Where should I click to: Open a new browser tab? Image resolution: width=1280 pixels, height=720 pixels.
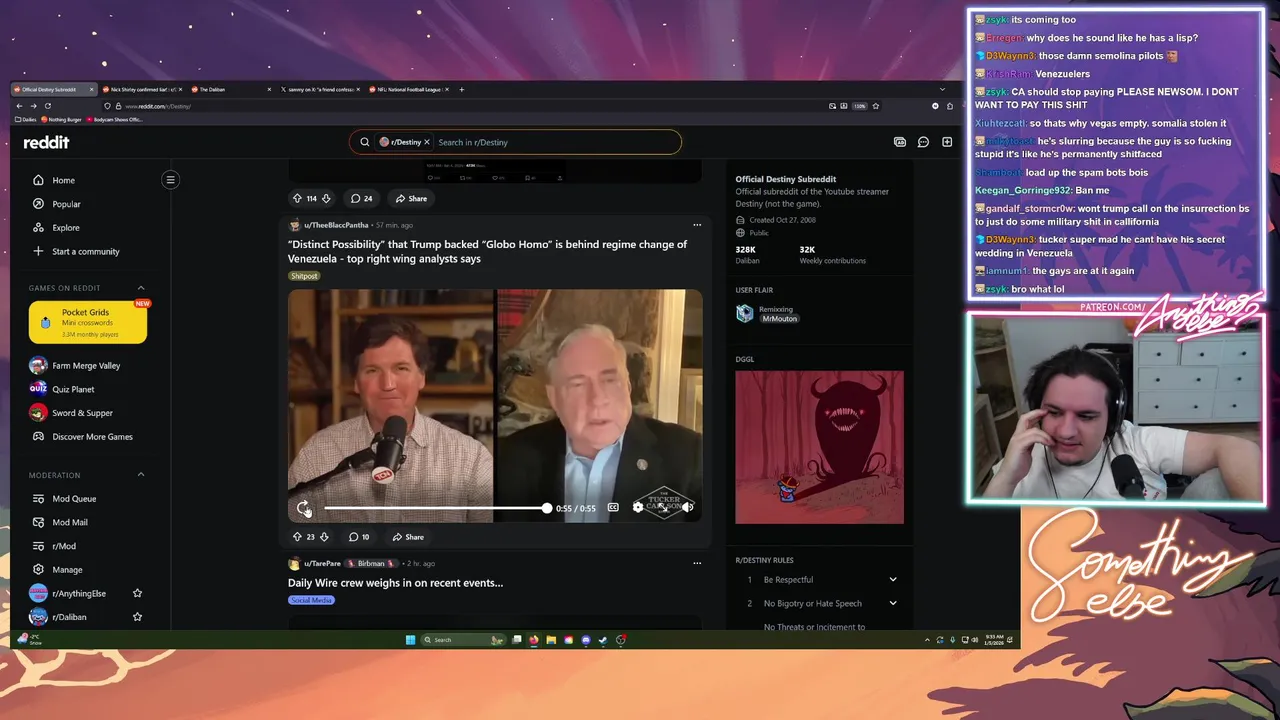point(461,90)
